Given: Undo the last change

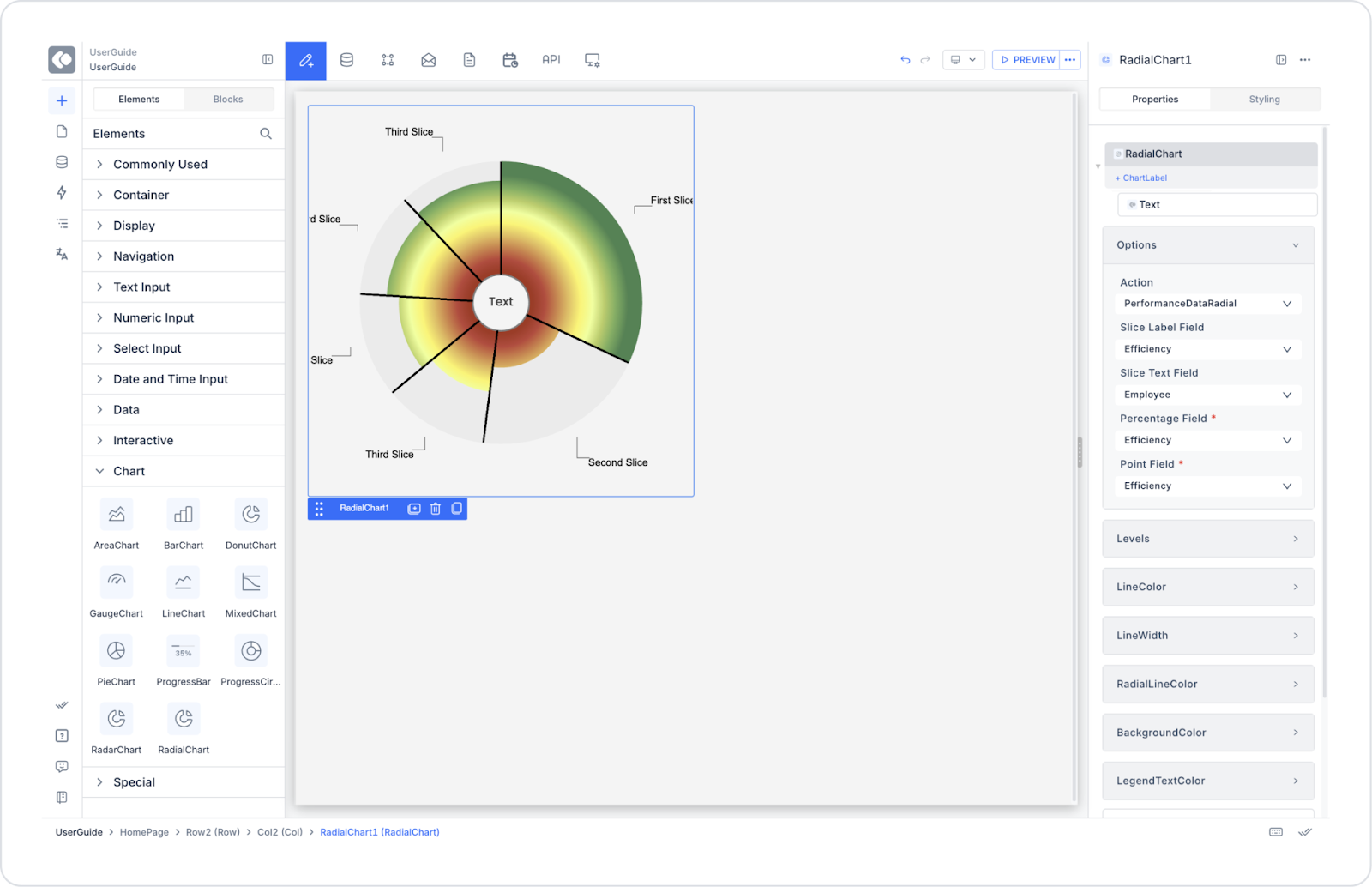Looking at the screenshot, I should click(906, 60).
